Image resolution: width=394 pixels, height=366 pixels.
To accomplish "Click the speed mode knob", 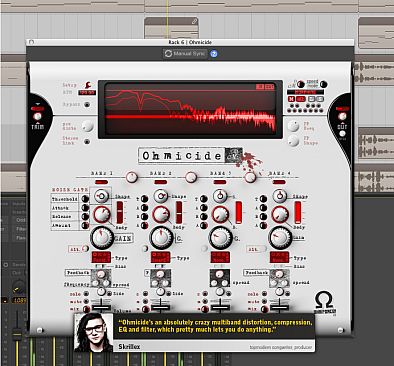I will [323, 84].
